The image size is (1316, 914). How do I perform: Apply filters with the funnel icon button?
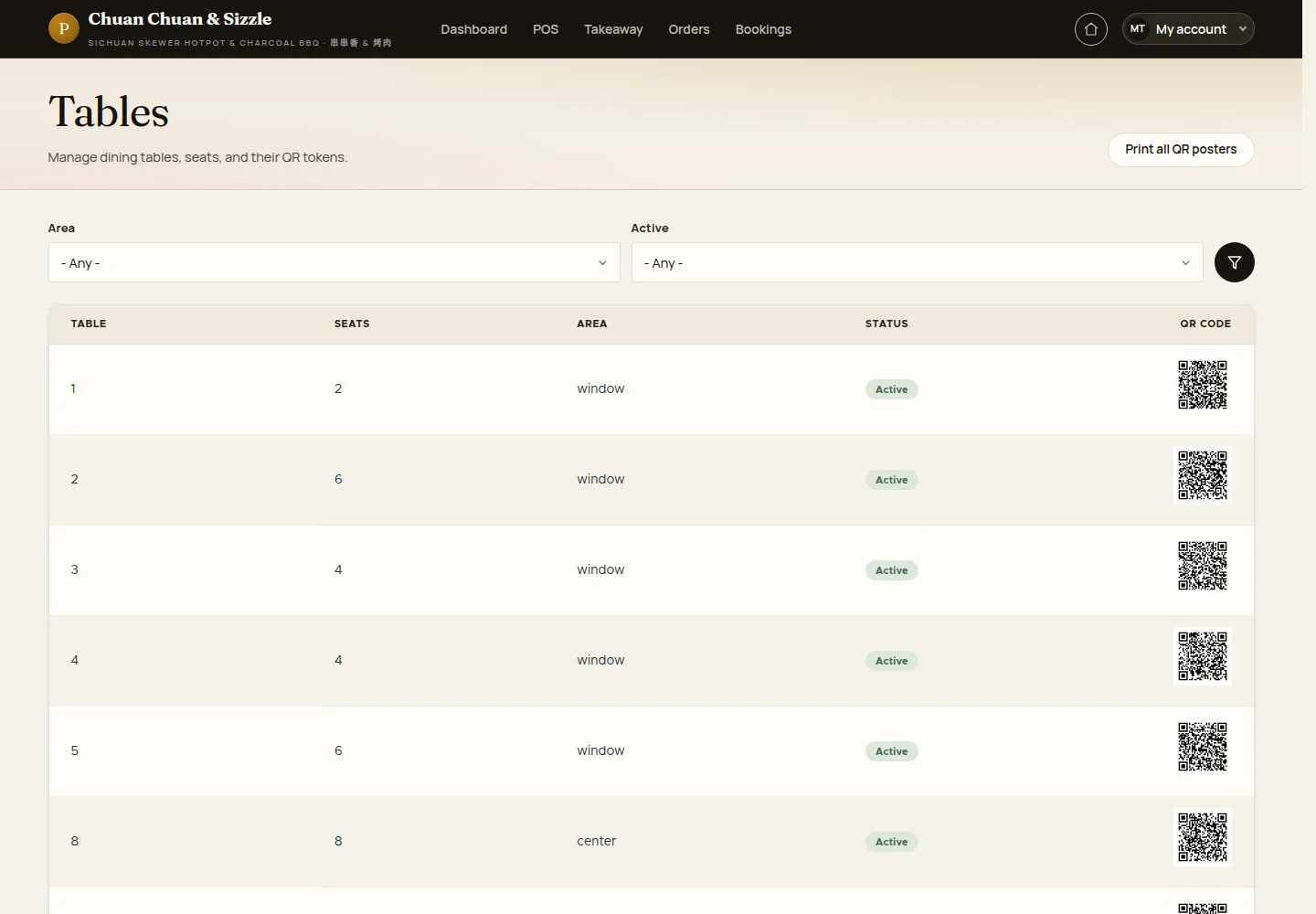click(1234, 262)
